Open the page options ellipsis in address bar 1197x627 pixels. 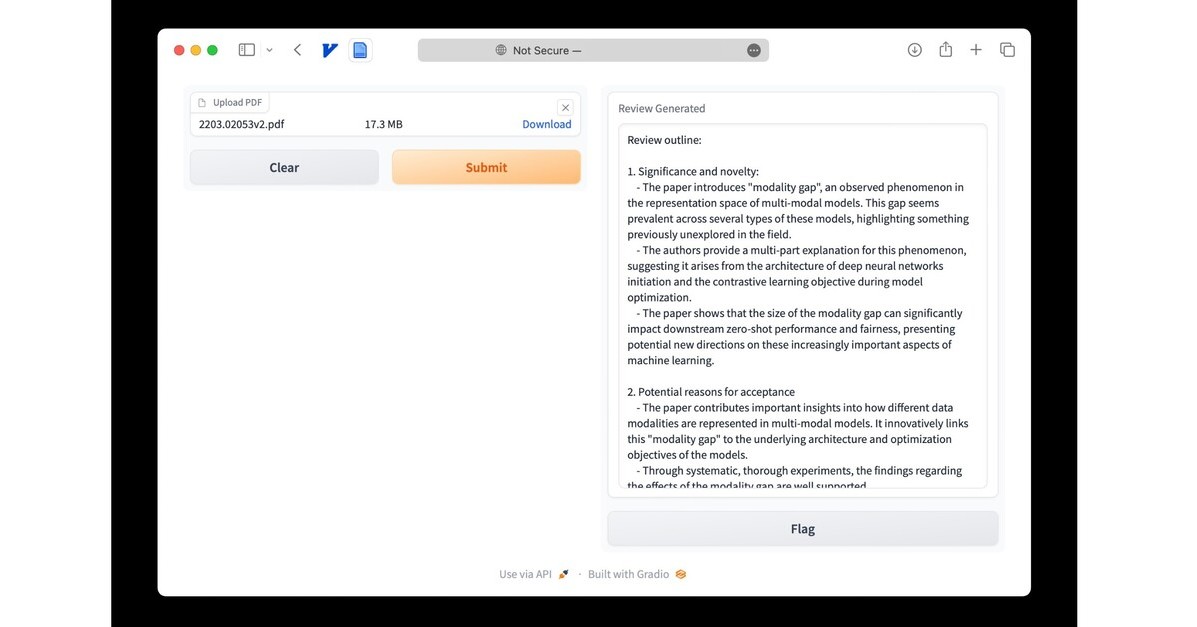pos(754,50)
